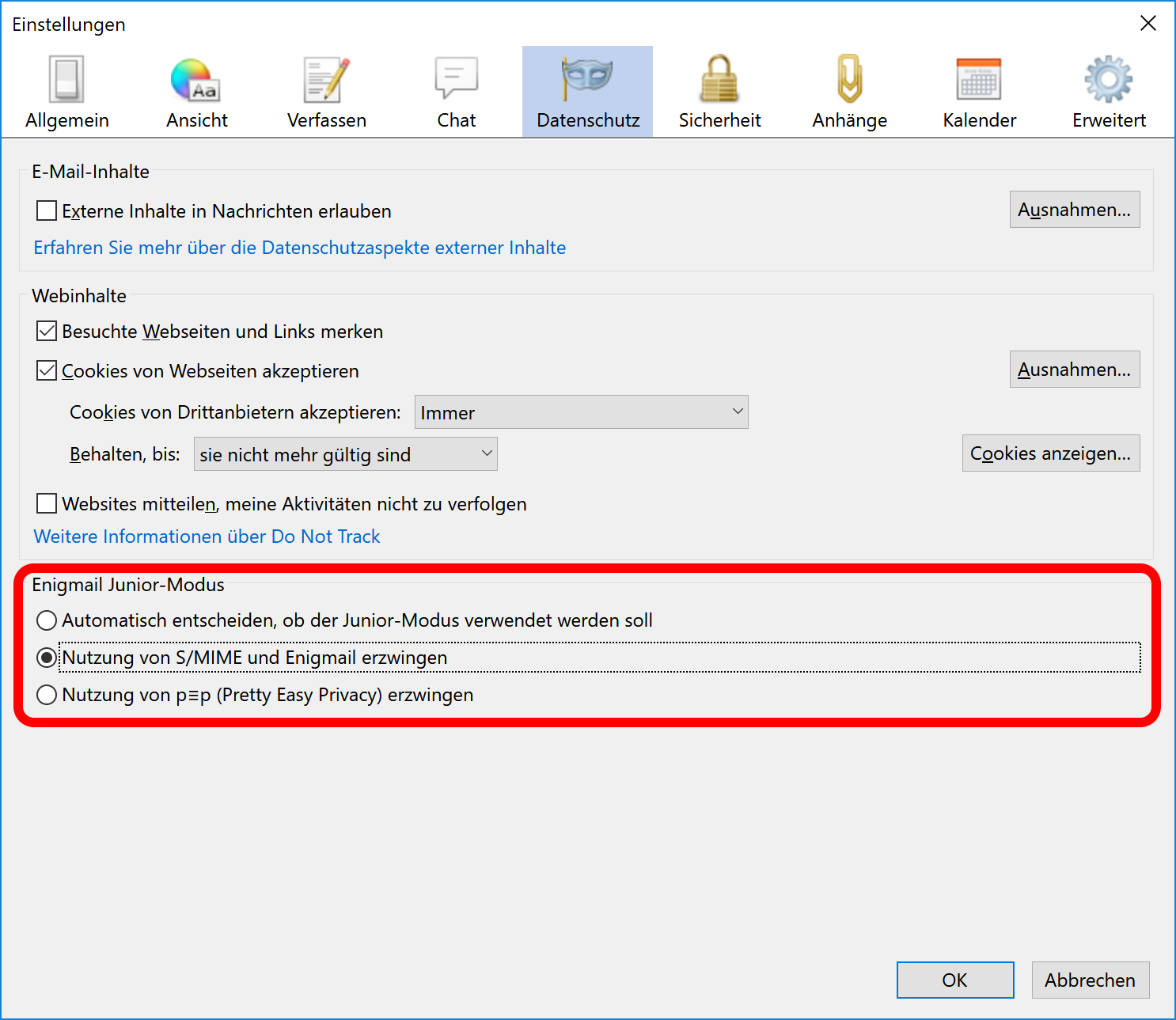Select Nutzung von S/MIME und Enigmail erzwingen
Viewport: 1176px width, 1020px height.
pyautogui.click(x=47, y=658)
